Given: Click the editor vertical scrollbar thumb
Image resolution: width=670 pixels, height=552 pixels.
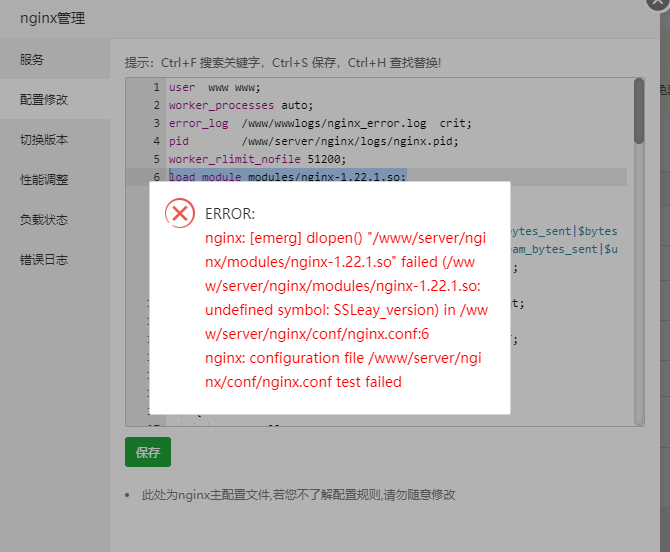Looking at the screenshot, I should 639,111.
